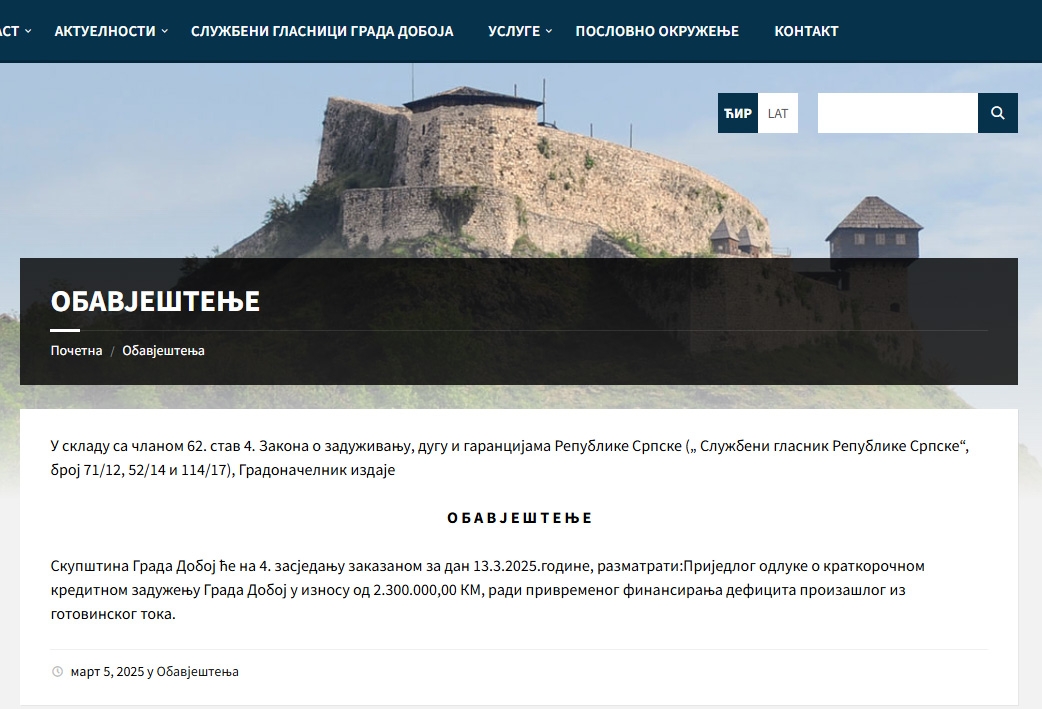Expand the АКТУЕЛНОСТИ dropdown chevron
The image size is (1042, 709).
click(x=165, y=31)
